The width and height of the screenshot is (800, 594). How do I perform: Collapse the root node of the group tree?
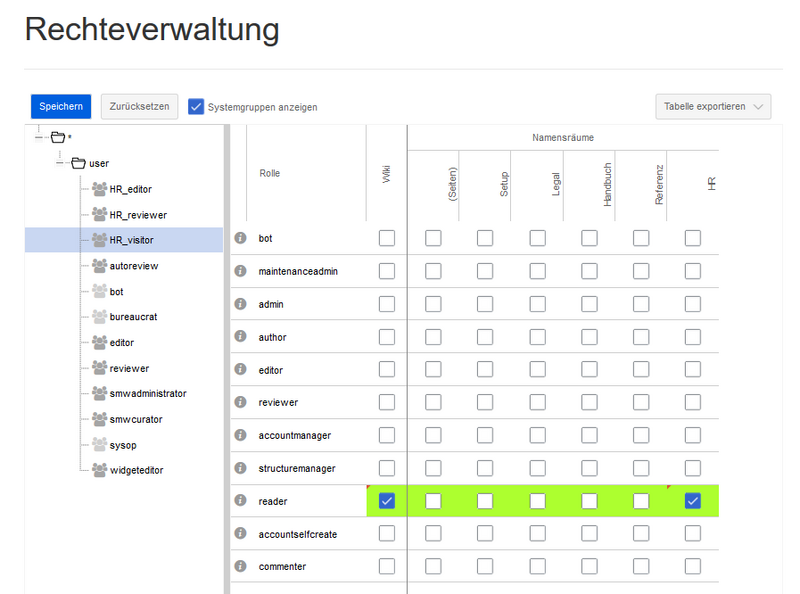(38, 138)
